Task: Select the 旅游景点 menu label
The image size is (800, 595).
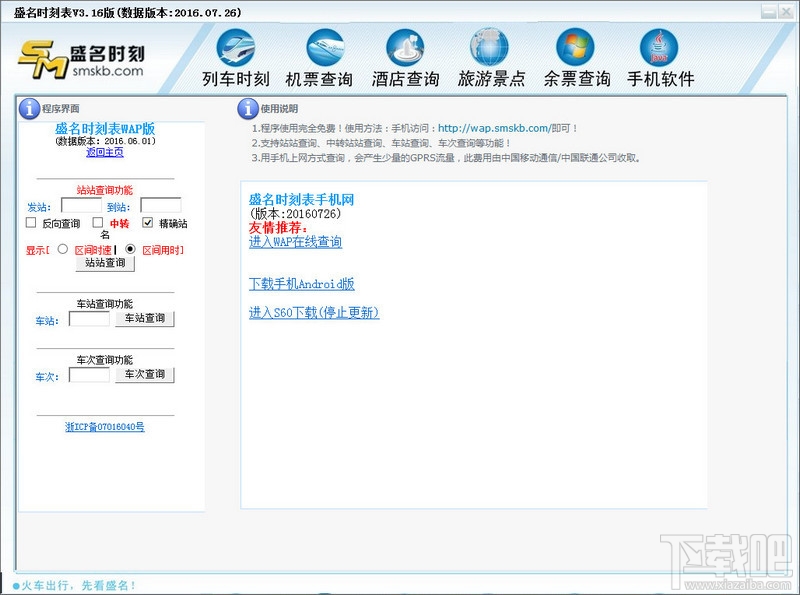Action: (491, 79)
